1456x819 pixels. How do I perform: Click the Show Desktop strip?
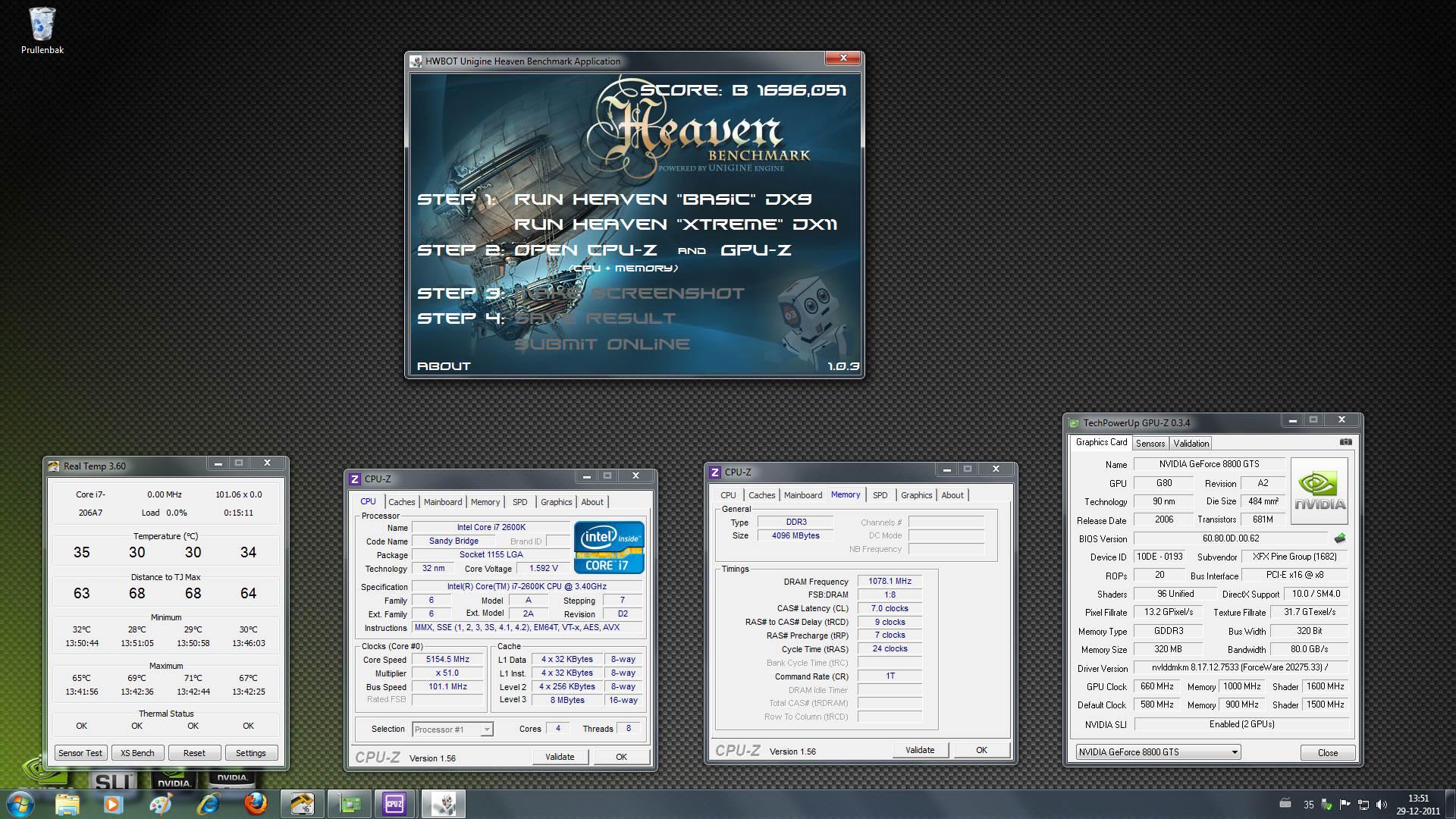pyautogui.click(x=1450, y=804)
